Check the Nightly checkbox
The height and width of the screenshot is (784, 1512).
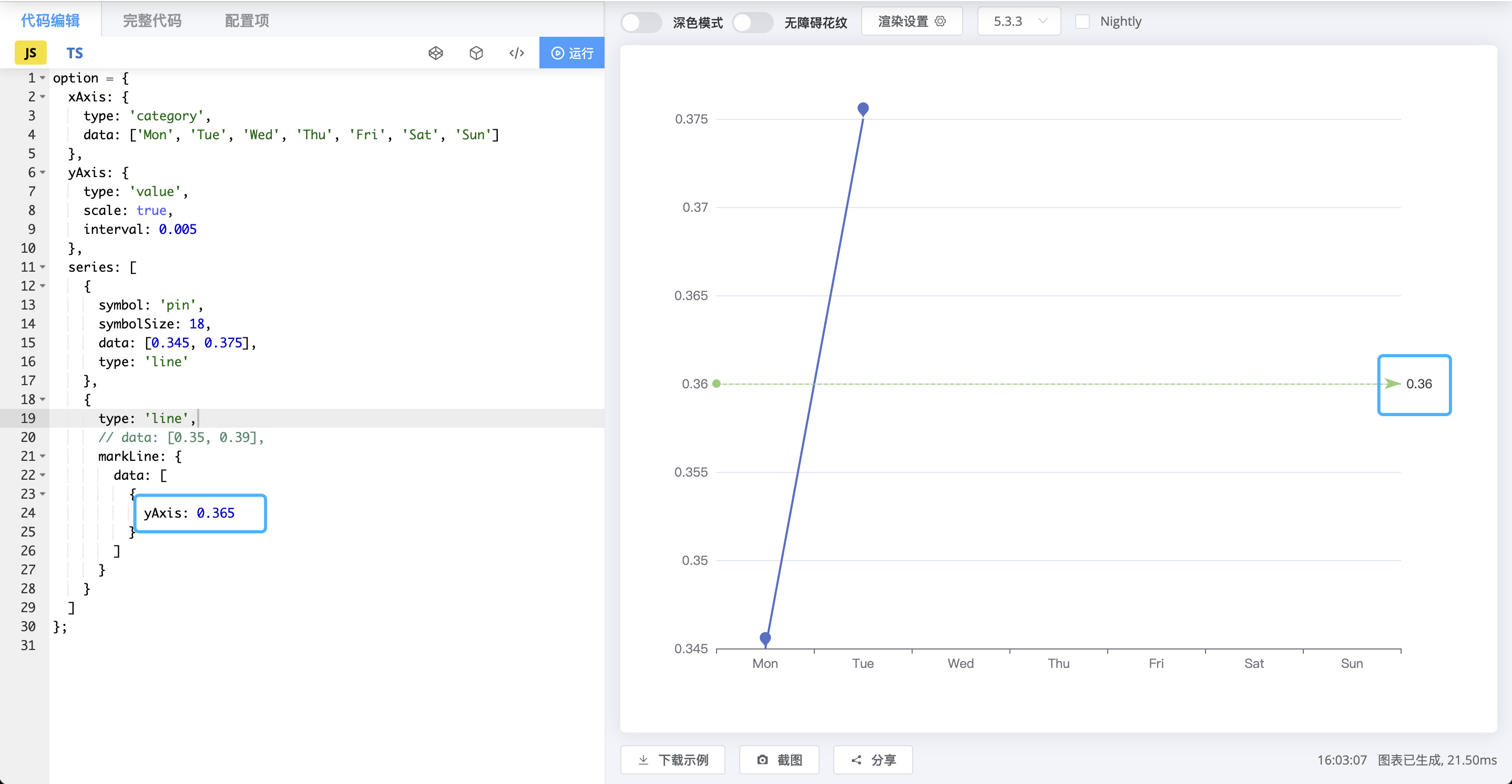(1083, 21)
